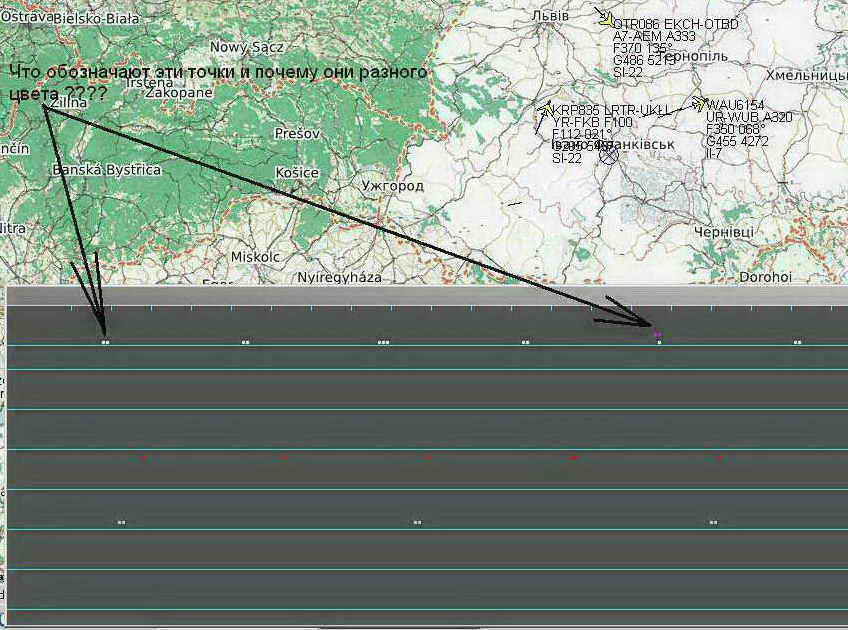This screenshot has width=848, height=630.
Task: Select the center red dot of the middle track
Action: pyautogui.click(x=428, y=457)
